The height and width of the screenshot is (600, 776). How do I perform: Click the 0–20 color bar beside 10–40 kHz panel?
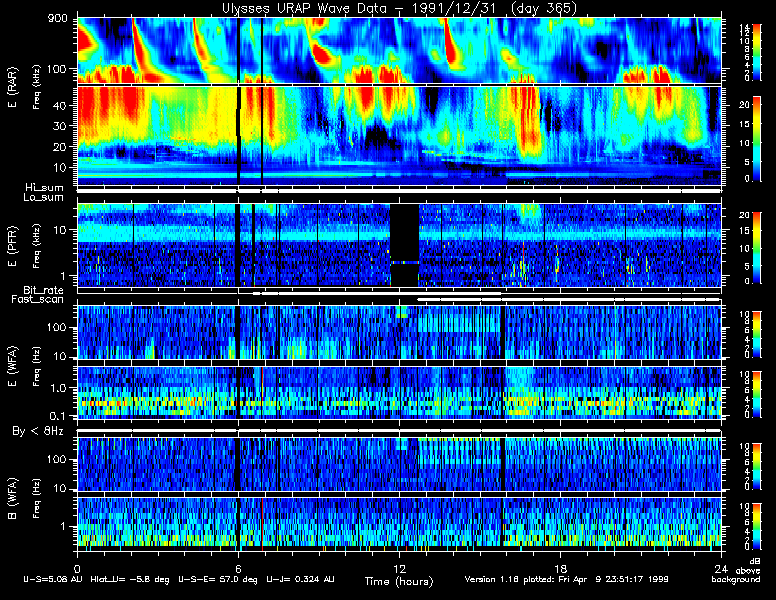point(757,139)
